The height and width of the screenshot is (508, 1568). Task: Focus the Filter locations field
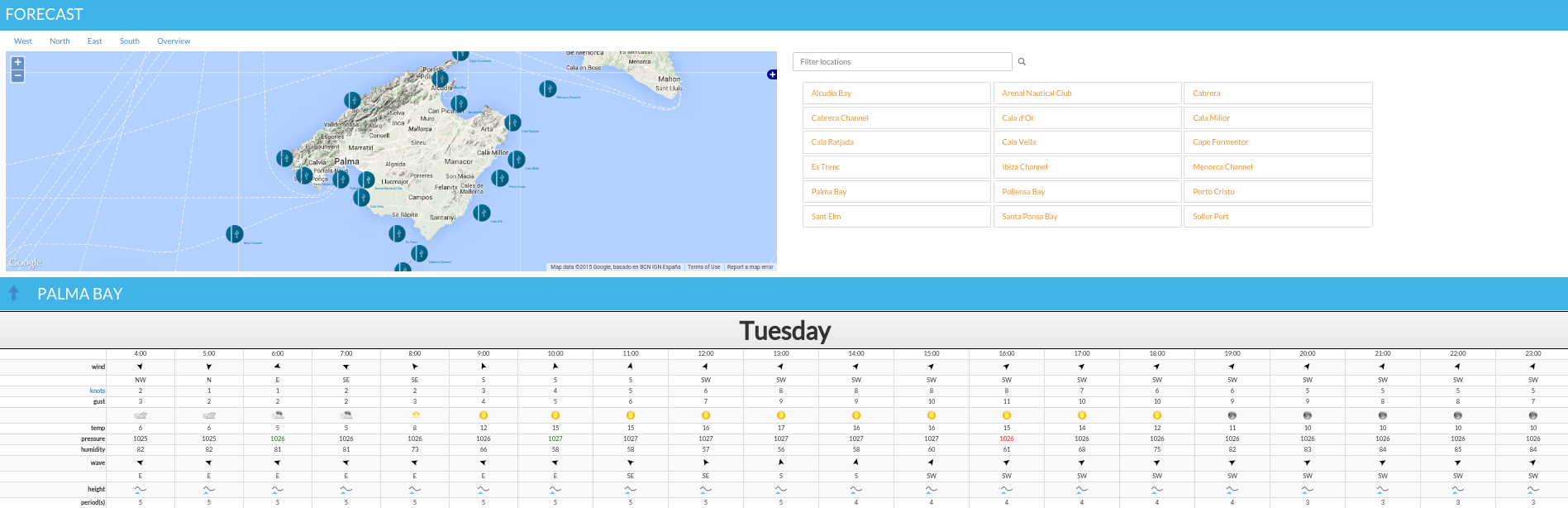(x=903, y=62)
